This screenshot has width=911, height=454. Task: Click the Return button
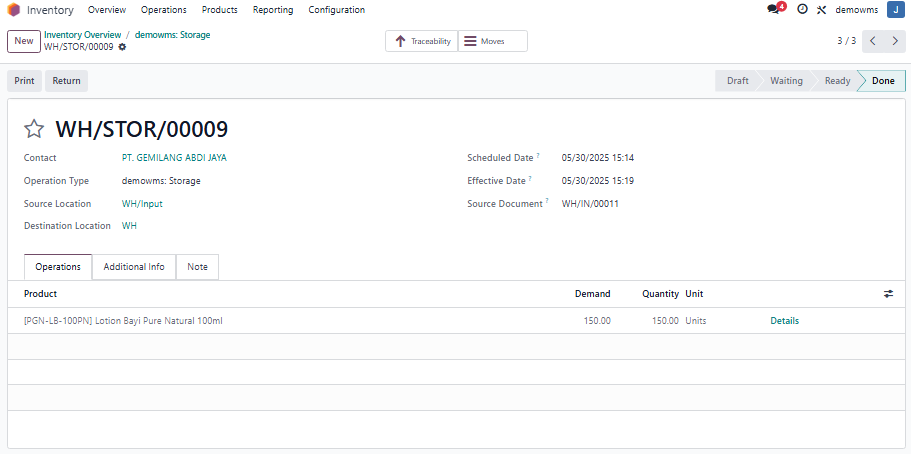tap(66, 81)
